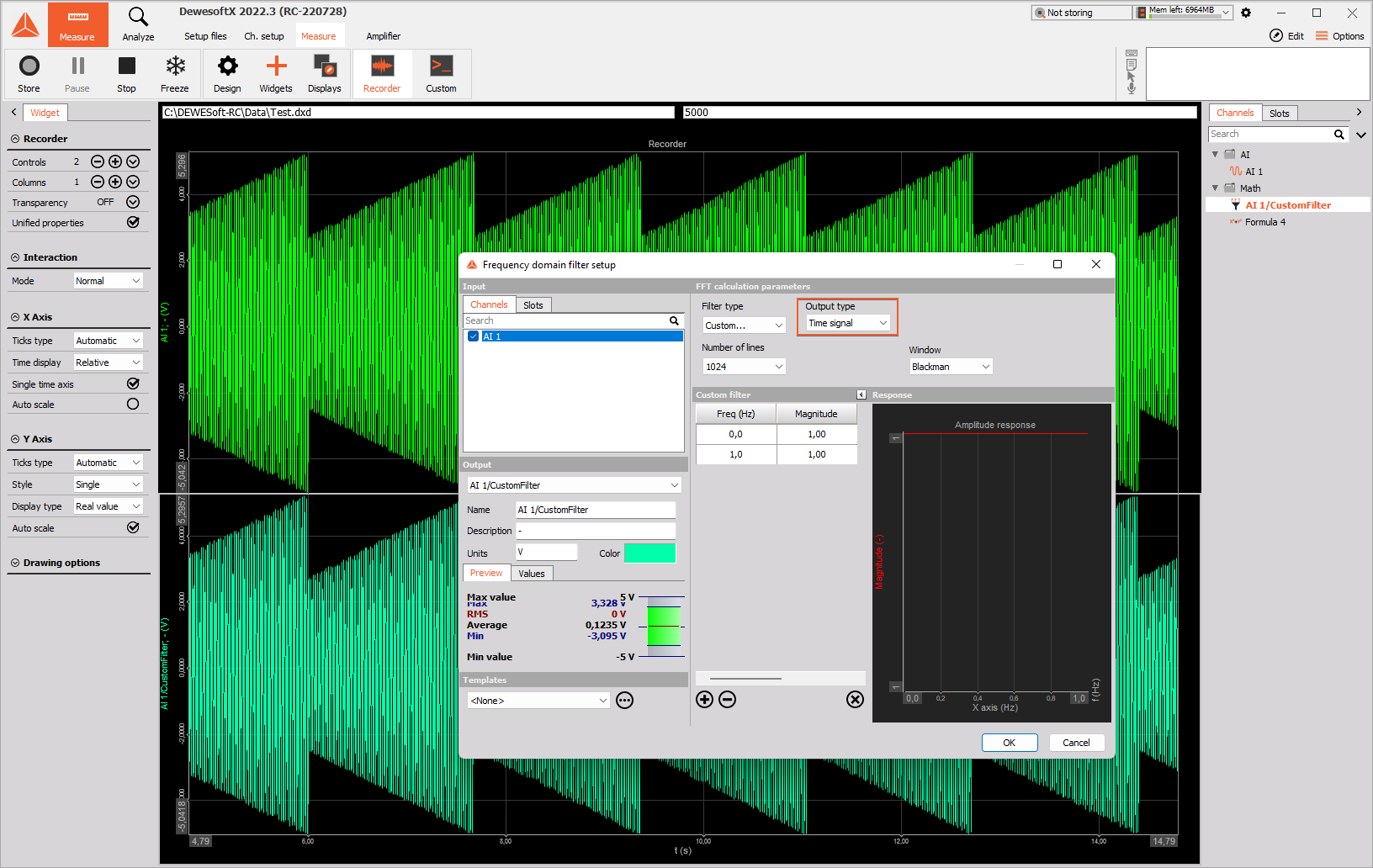Remove a Recorder control with minus icon
This screenshot has height=868, width=1373.
[98, 161]
